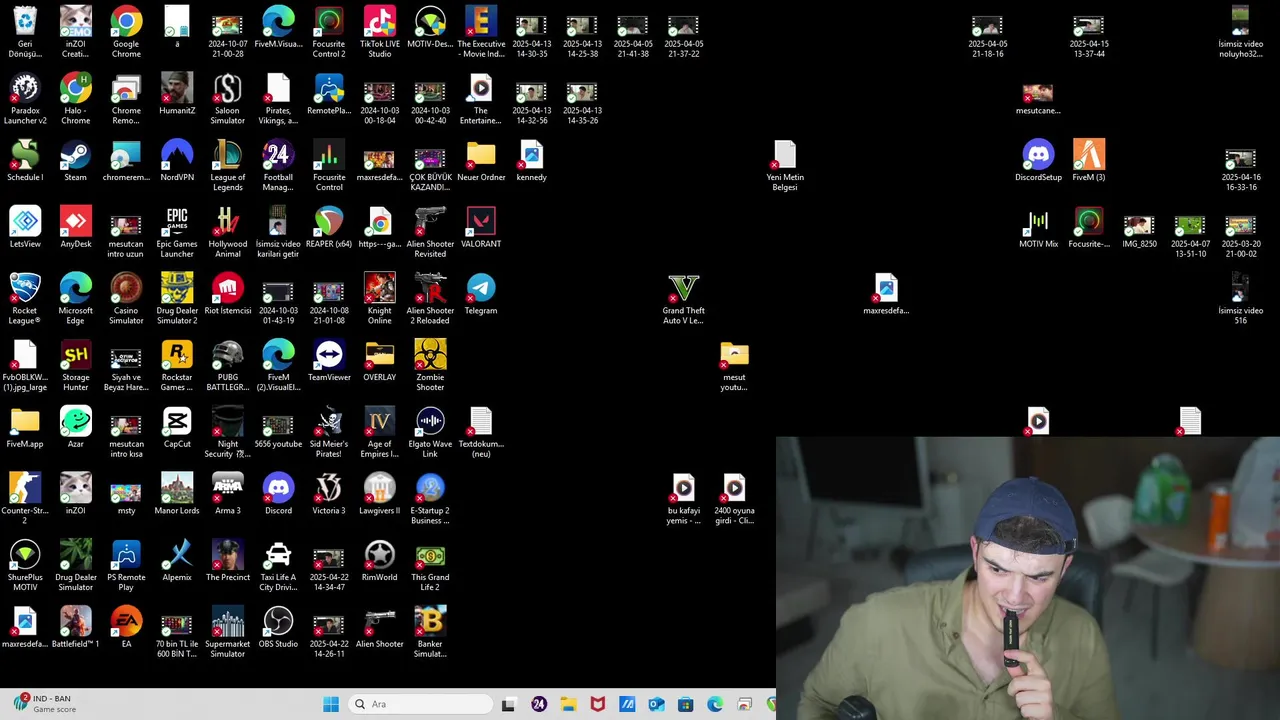The width and height of the screenshot is (1280, 720).
Task: Open the Recycle Bin (Geri Dönüşüm) icon
Action: pyautogui.click(x=25, y=32)
